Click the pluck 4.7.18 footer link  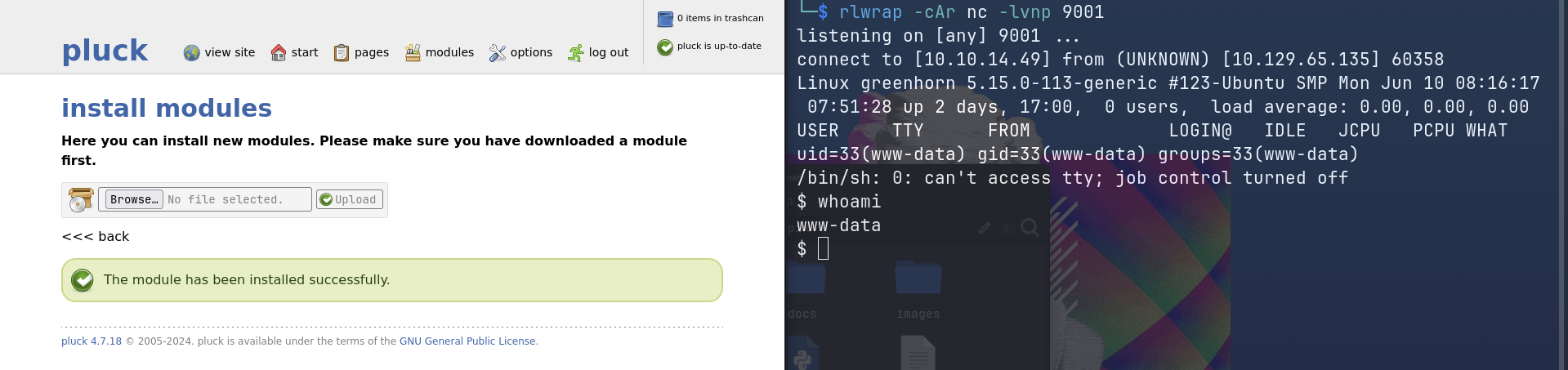[92, 341]
